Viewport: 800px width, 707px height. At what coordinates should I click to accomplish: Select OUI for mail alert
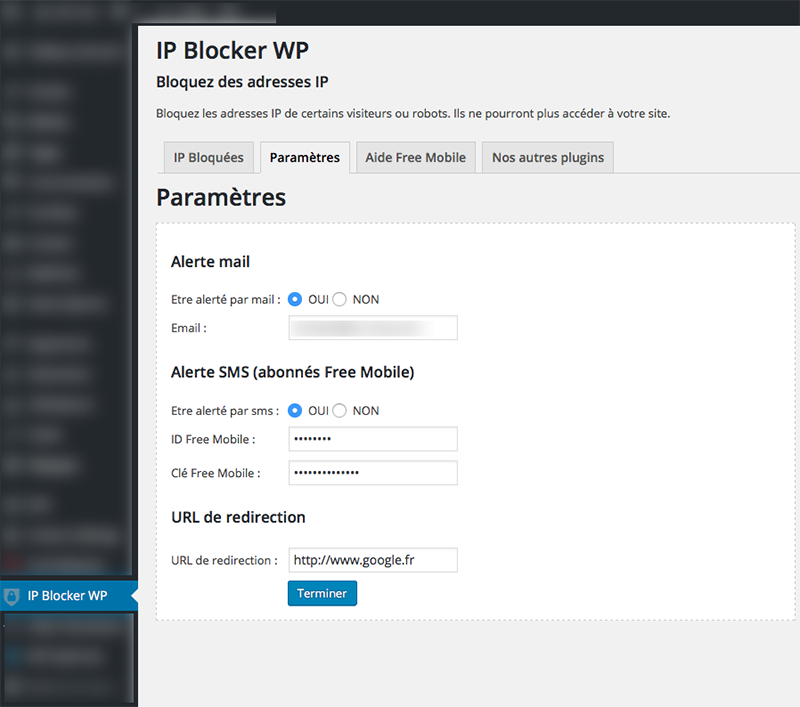click(x=295, y=299)
